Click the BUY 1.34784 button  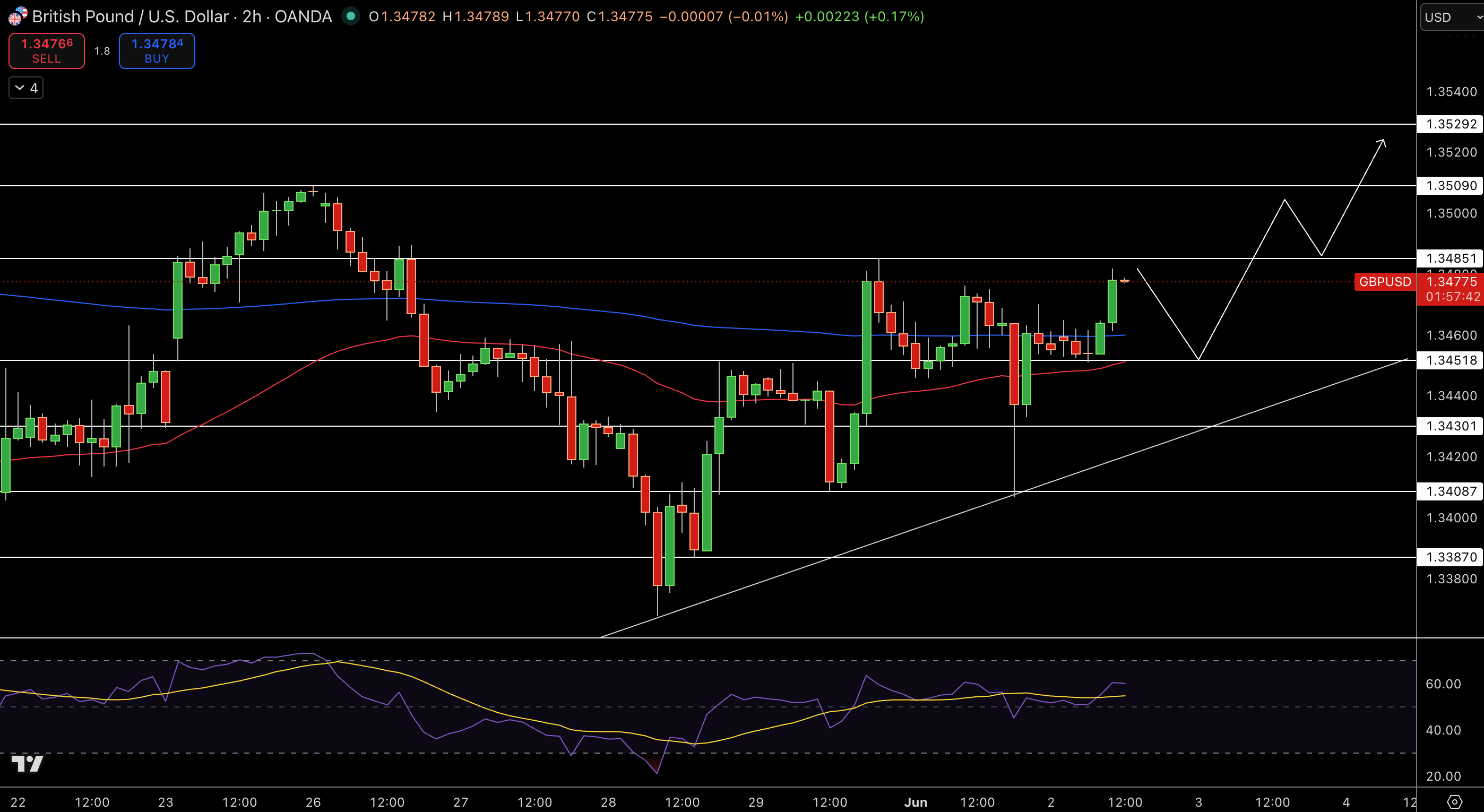click(x=157, y=50)
